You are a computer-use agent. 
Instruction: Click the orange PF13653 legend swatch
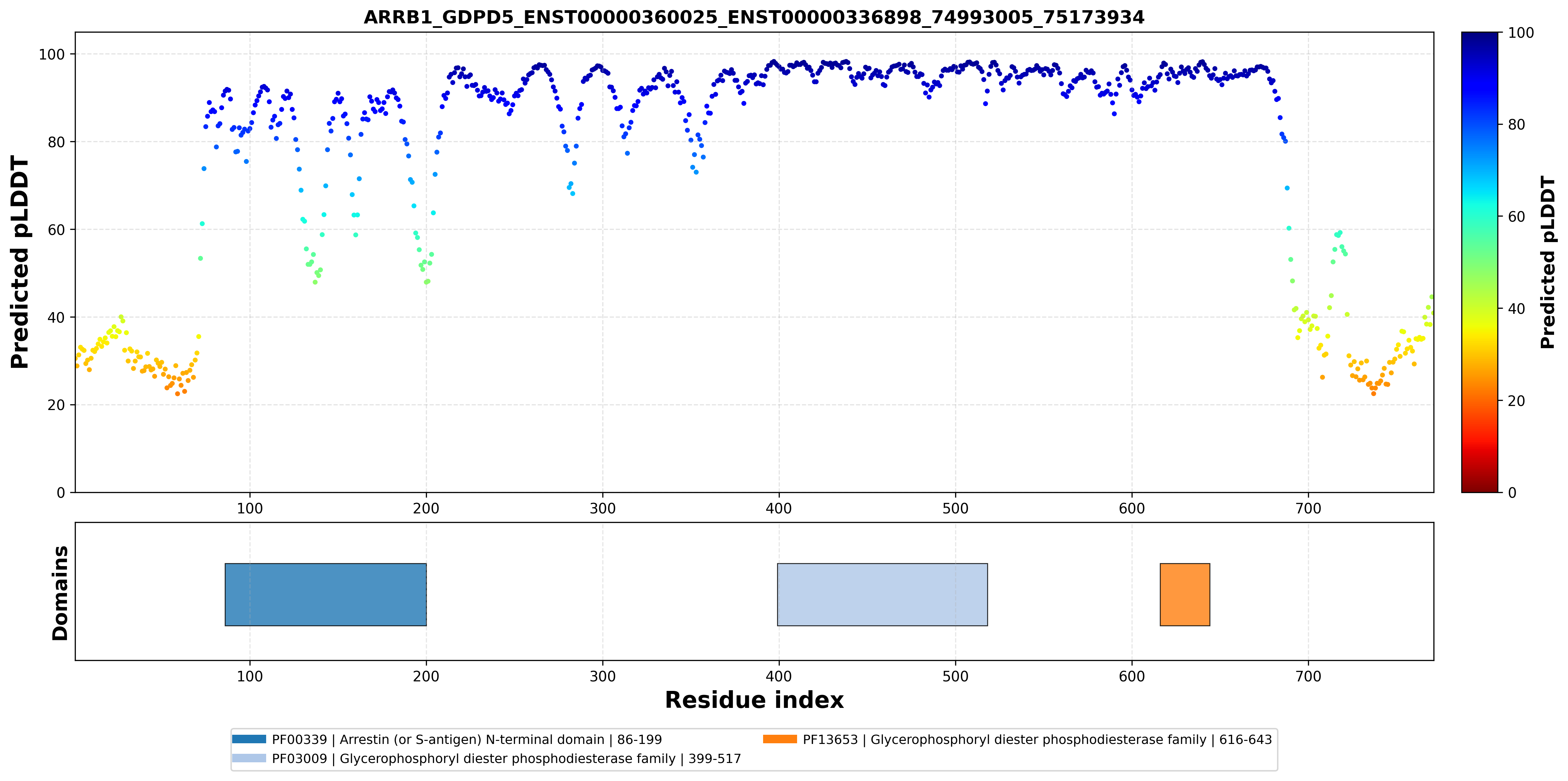coord(780,739)
